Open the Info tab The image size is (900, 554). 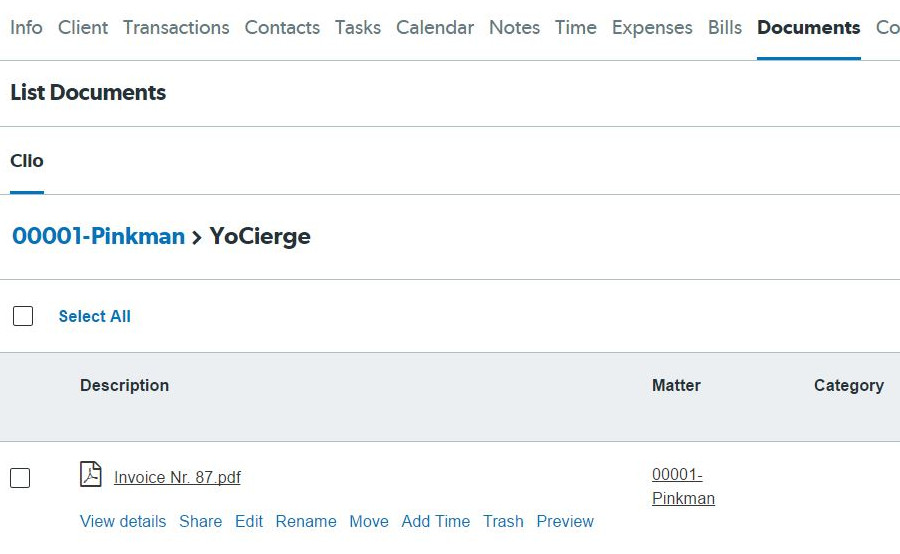click(26, 28)
